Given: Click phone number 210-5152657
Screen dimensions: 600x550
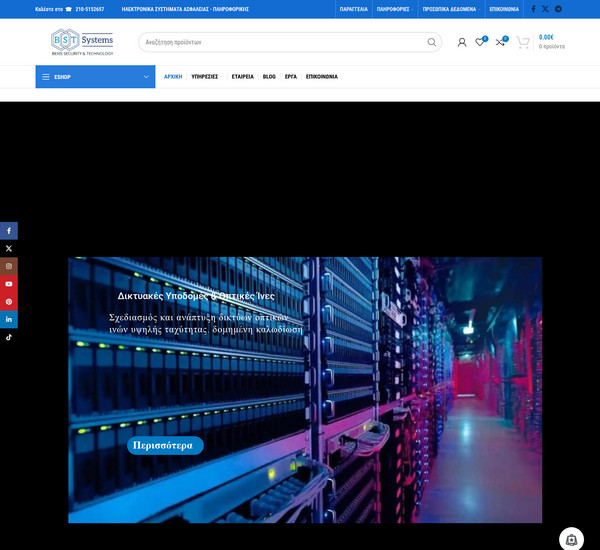Looking at the screenshot, I should tap(90, 9).
